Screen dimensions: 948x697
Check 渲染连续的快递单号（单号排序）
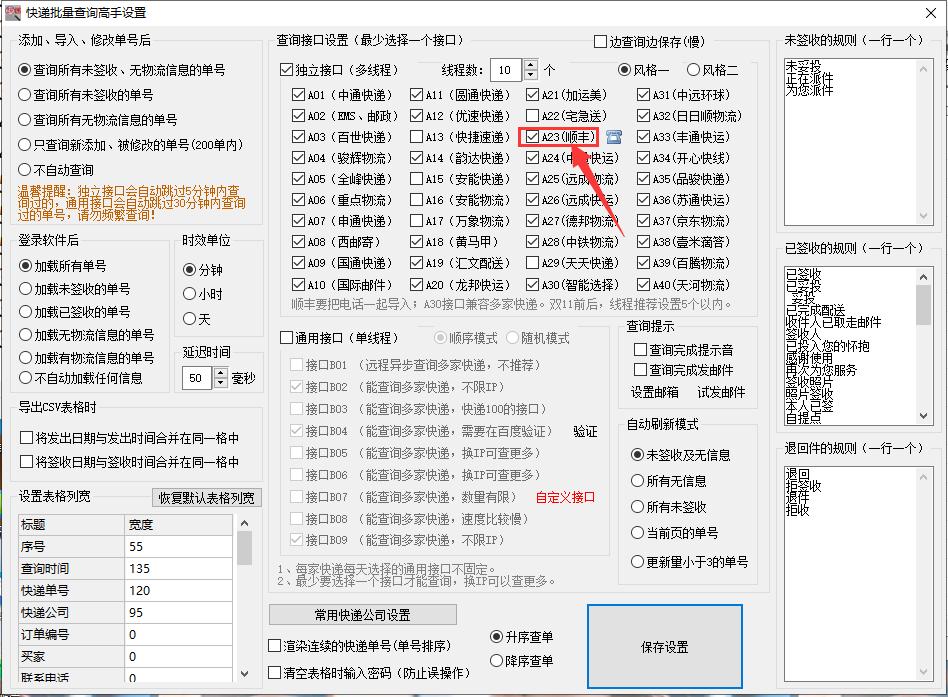[273, 645]
